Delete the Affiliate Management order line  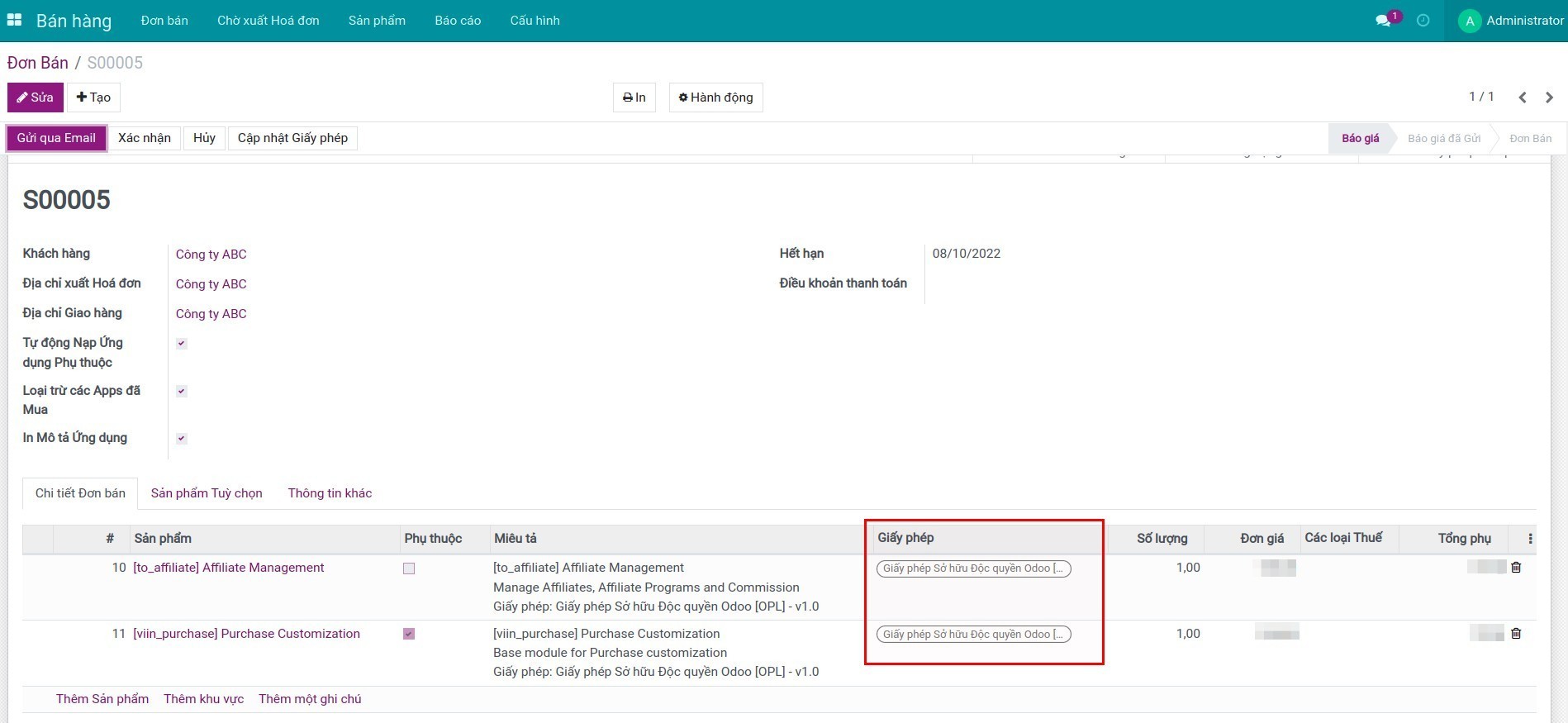pyautogui.click(x=1516, y=568)
